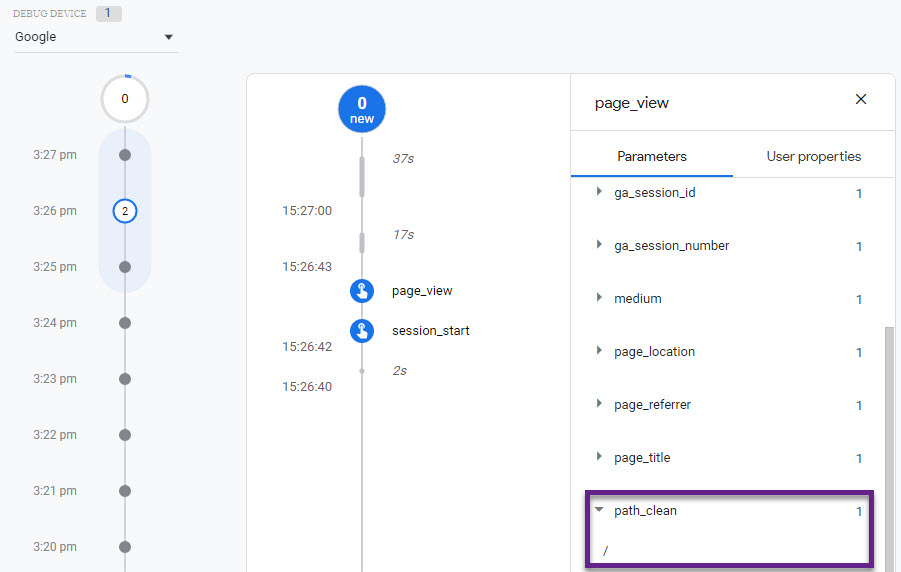
Task: Open the Debug Device dropdown showing Google
Action: (95, 37)
